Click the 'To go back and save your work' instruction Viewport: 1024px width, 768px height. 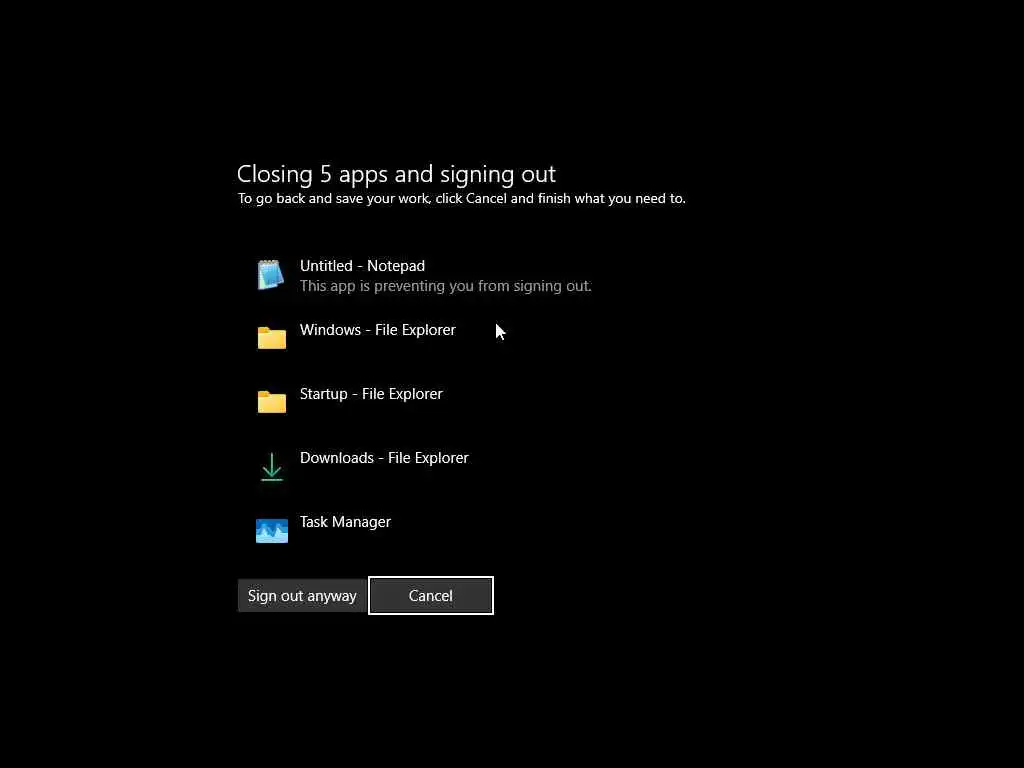click(462, 199)
